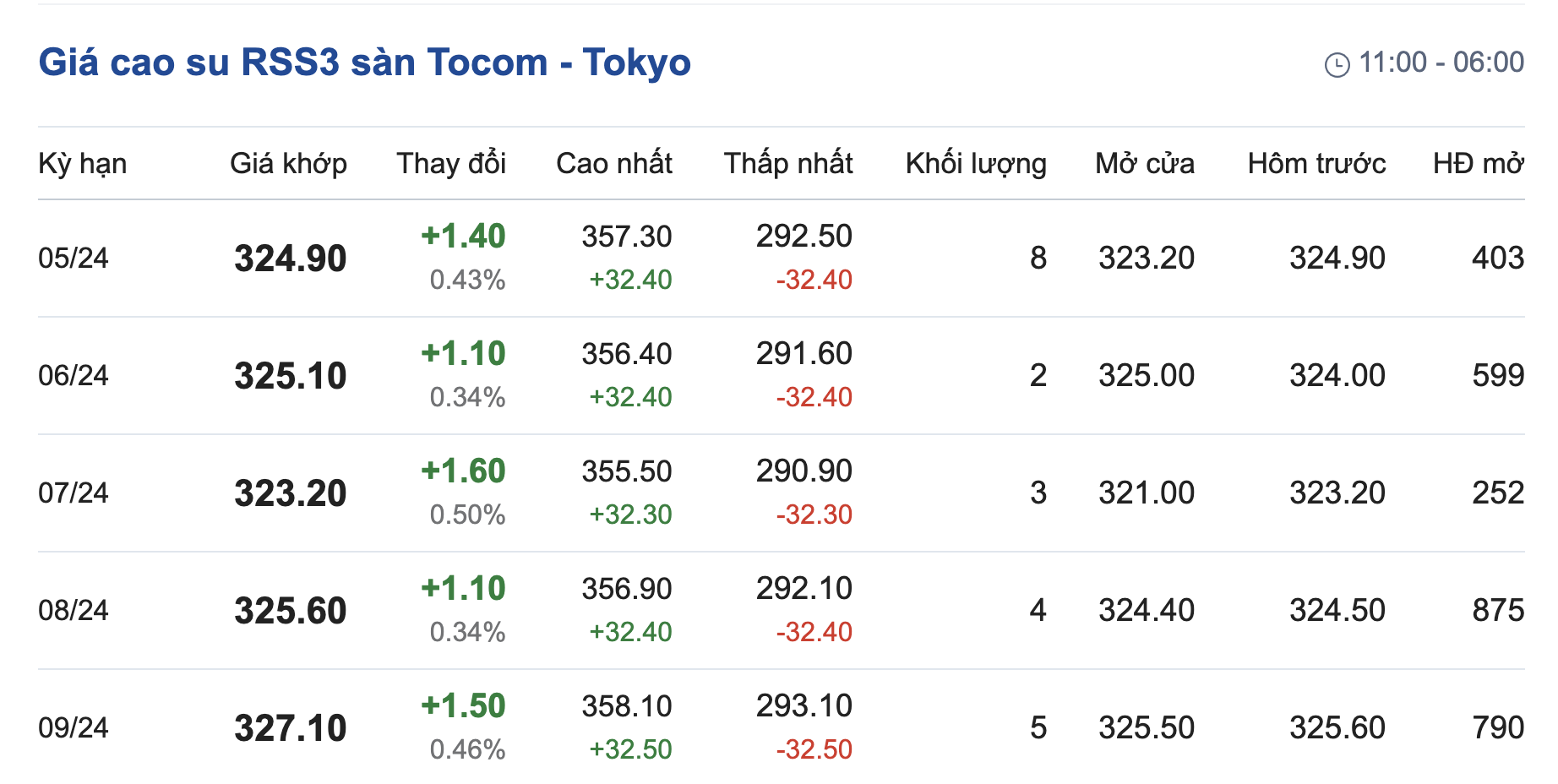Screen dimensions: 1558x784
Task: Click the Thay đổi column header
Action: click(x=451, y=163)
